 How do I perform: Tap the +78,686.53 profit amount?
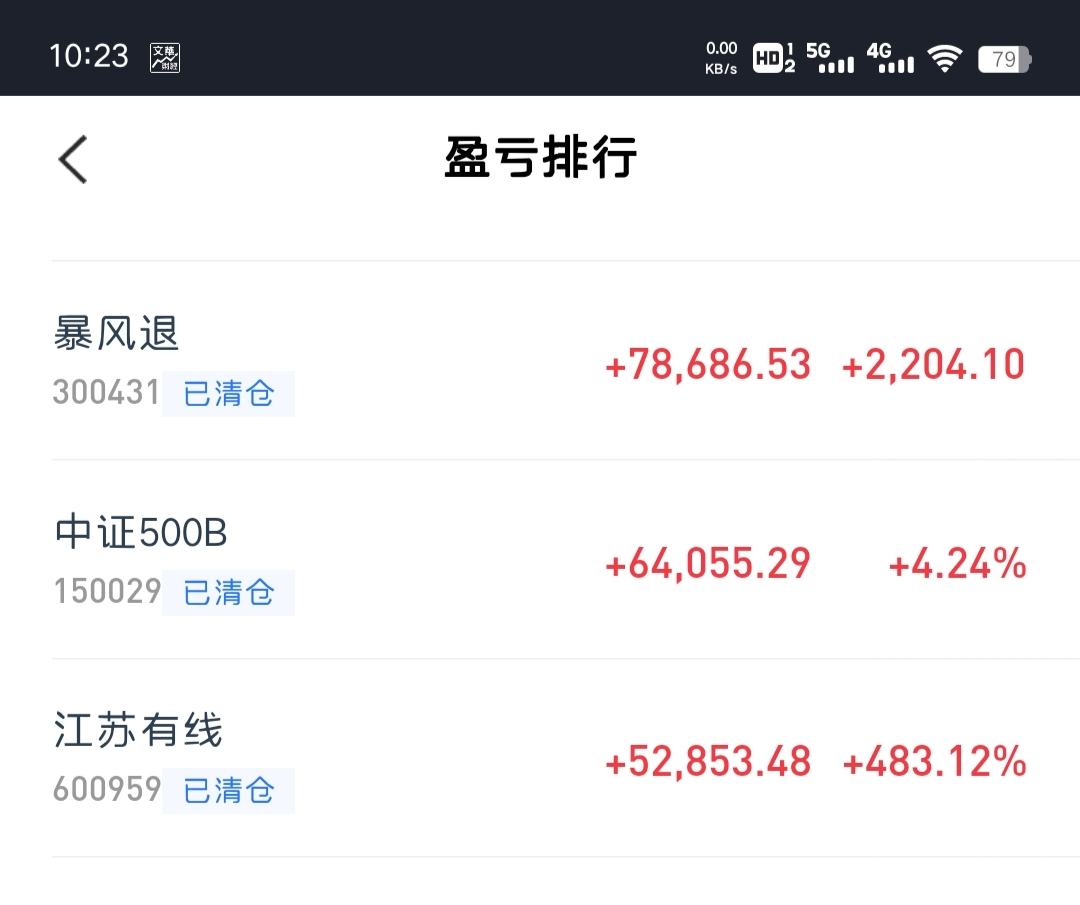tap(708, 365)
